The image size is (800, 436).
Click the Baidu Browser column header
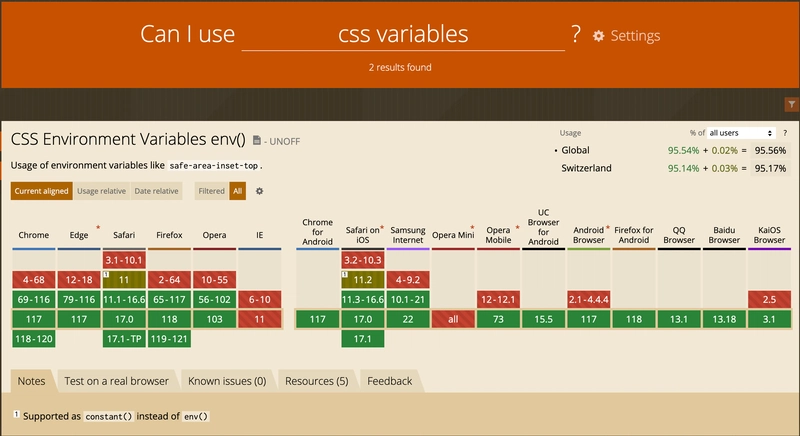coord(724,235)
